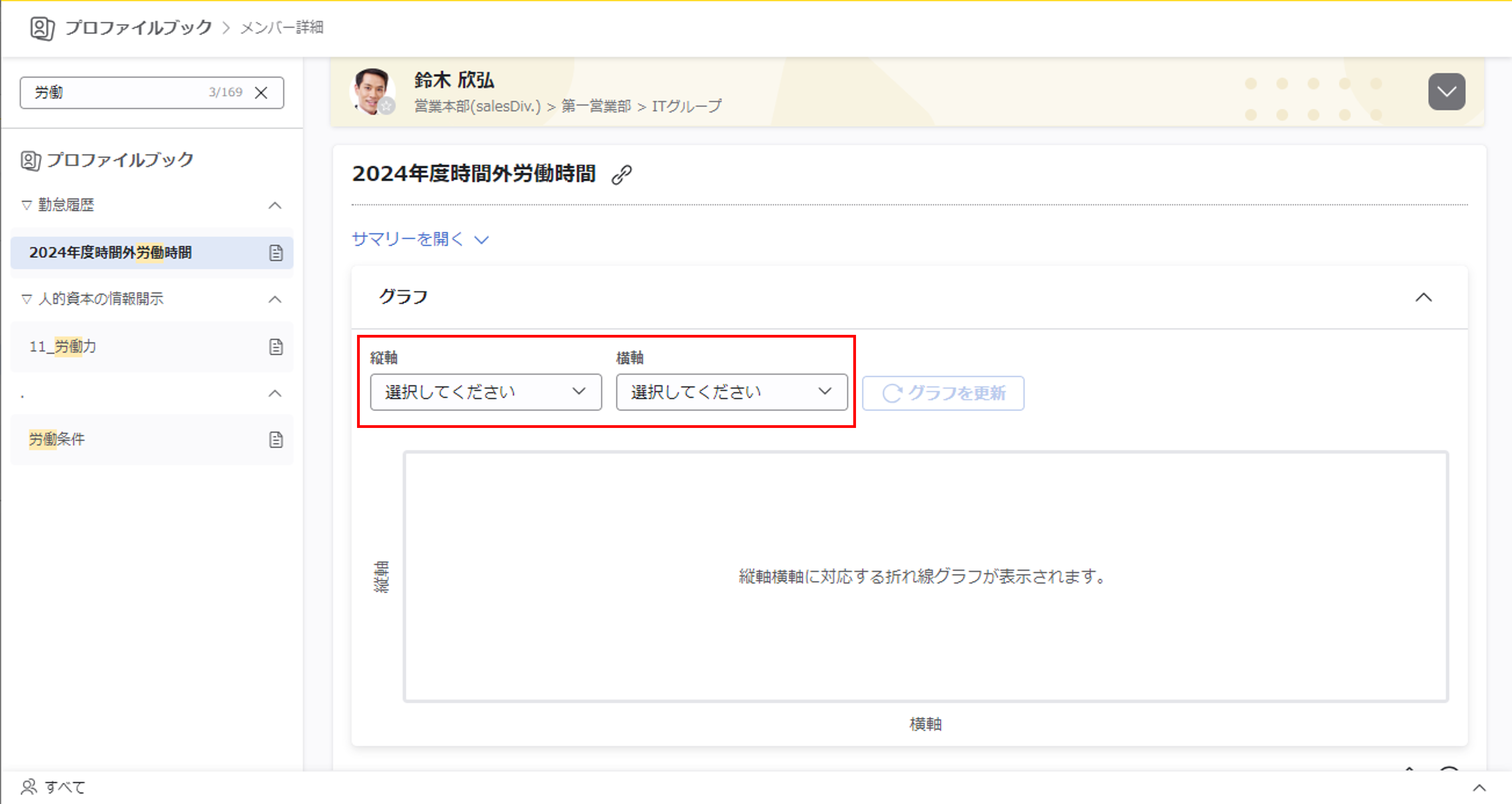Open the 横軸 dropdown
The image size is (1512, 804).
[731, 392]
